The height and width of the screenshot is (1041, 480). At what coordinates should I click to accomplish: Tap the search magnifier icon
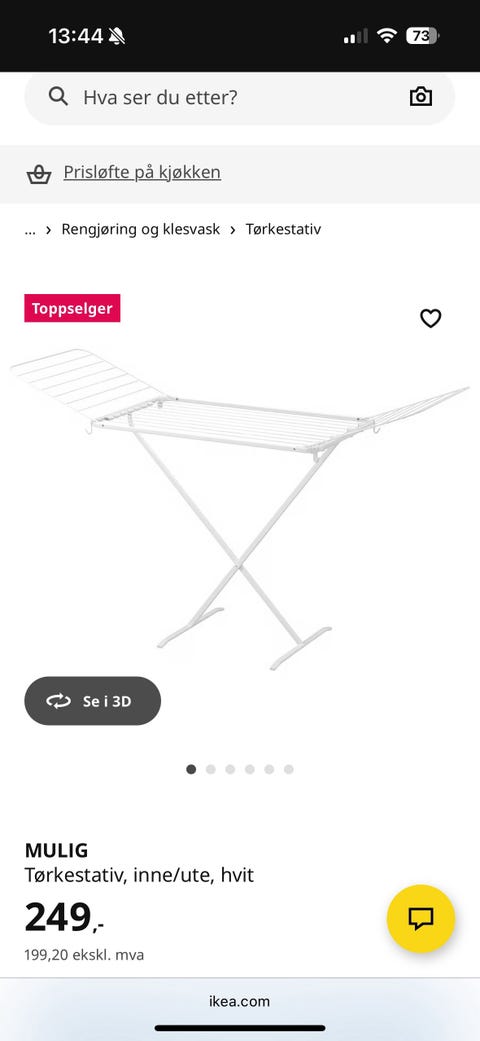[x=58, y=97]
